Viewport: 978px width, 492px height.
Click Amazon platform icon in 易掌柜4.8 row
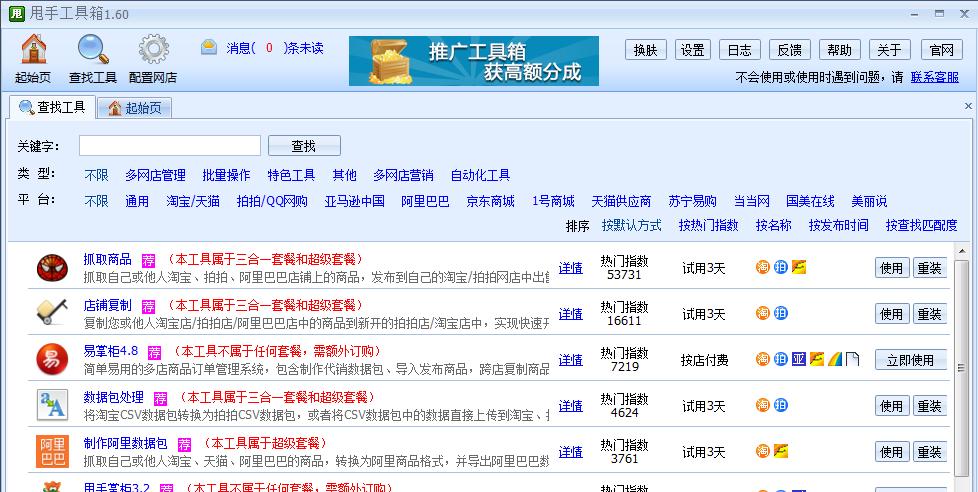[x=799, y=359]
